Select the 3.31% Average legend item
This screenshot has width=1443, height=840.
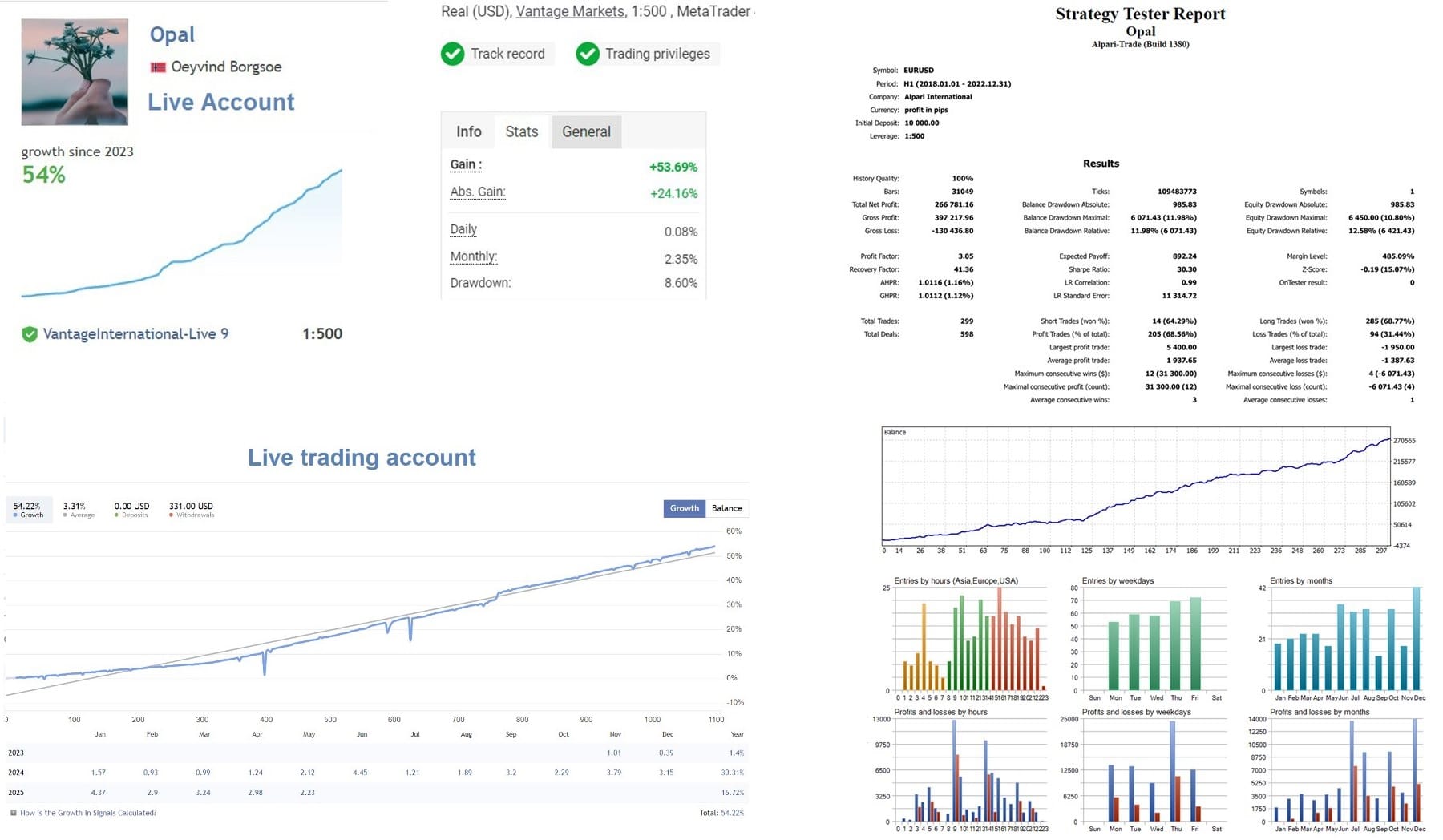tap(78, 510)
